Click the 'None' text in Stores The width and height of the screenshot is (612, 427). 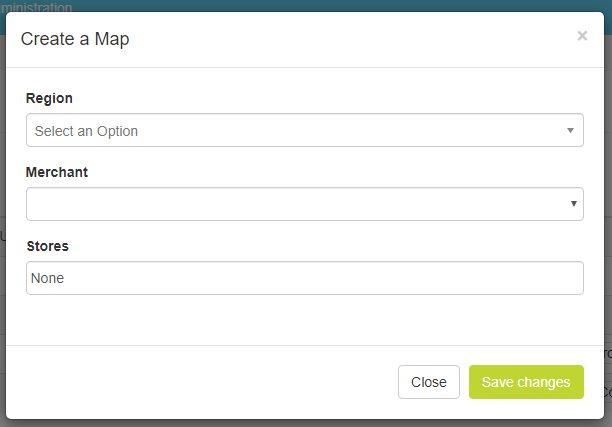point(47,278)
